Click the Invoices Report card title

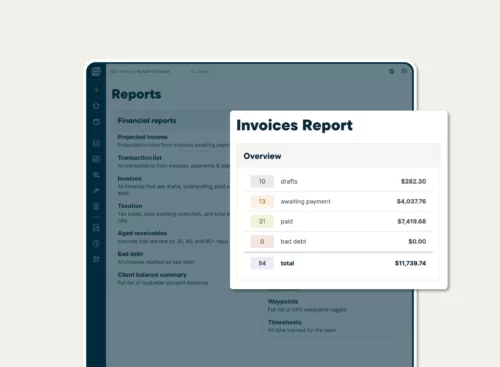(294, 125)
